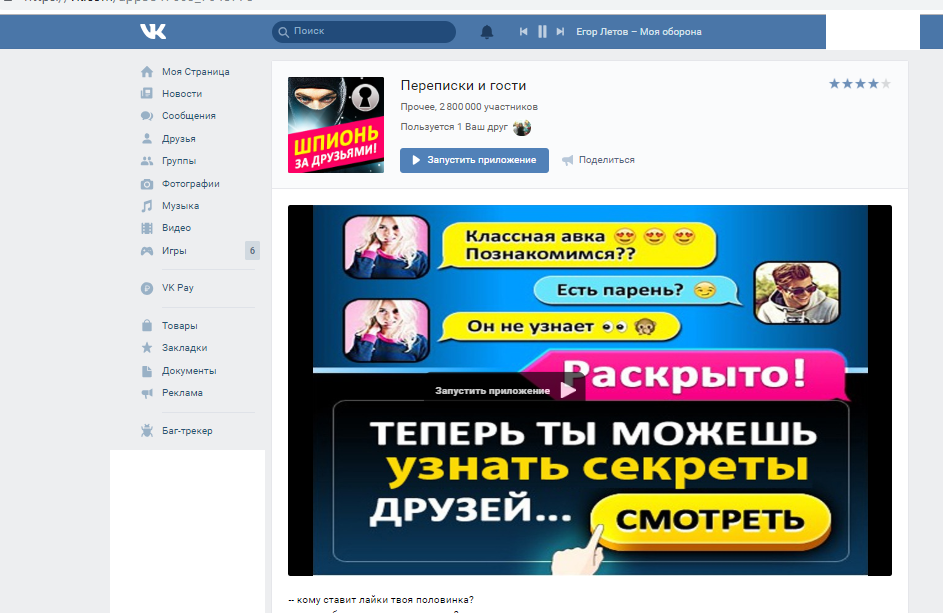This screenshot has width=943, height=613.
Task: Click the camera icon beside Фотографии
Action: click(x=147, y=183)
